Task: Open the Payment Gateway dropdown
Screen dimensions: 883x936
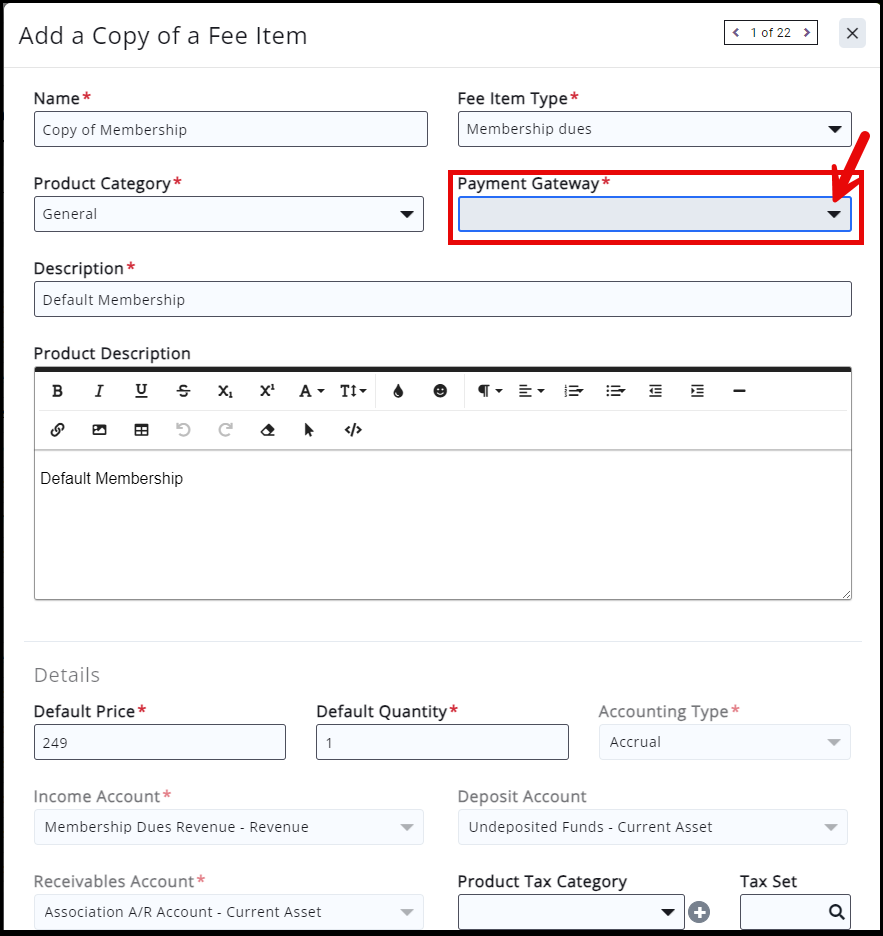Action: (654, 214)
